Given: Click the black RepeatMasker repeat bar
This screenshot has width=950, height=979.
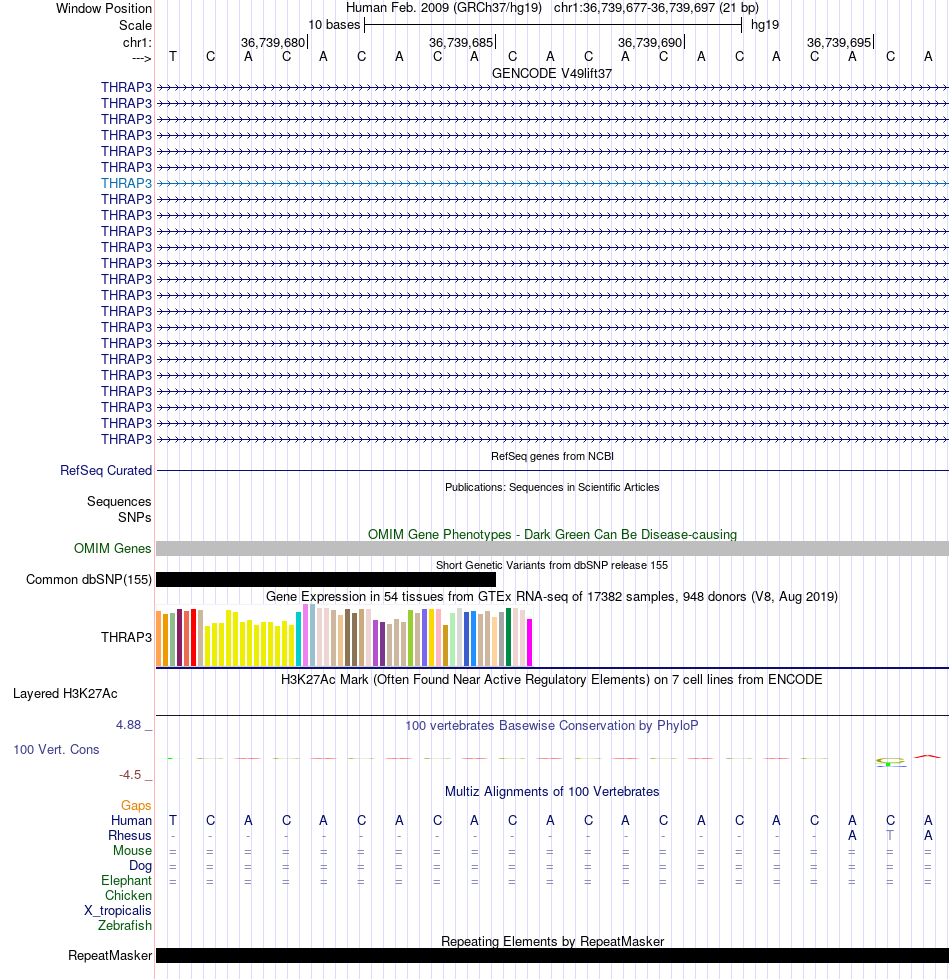Looking at the screenshot, I should [552, 955].
